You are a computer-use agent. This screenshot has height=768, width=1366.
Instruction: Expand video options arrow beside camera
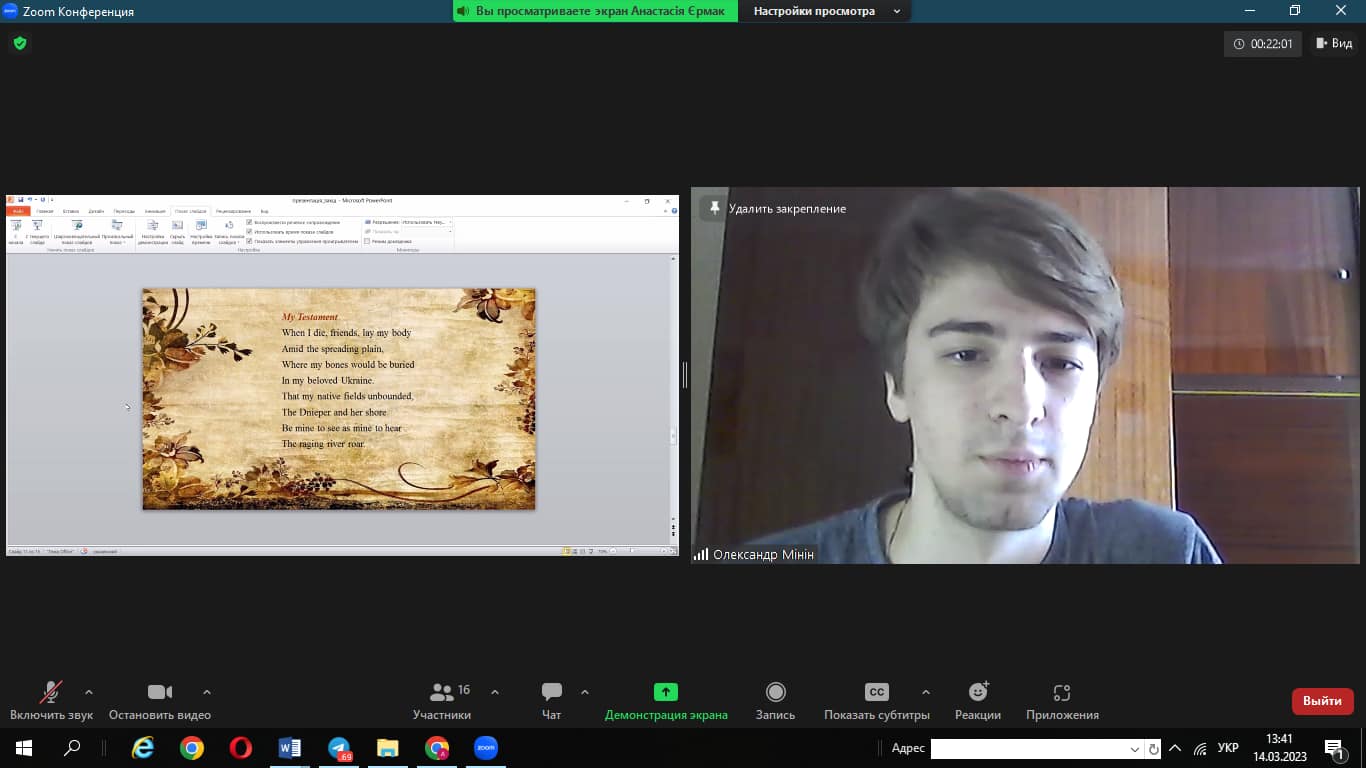click(x=207, y=692)
